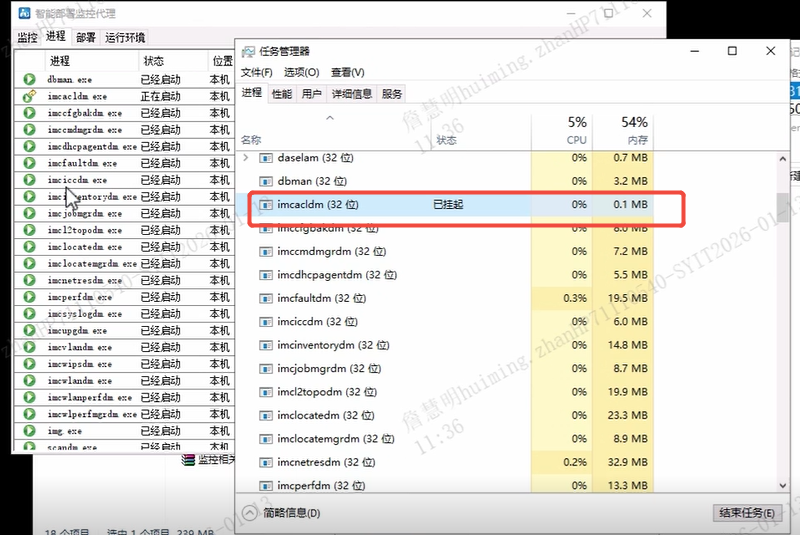
Task: Click the starting-state icon for imcacldm.exe
Action: [x=30, y=96]
